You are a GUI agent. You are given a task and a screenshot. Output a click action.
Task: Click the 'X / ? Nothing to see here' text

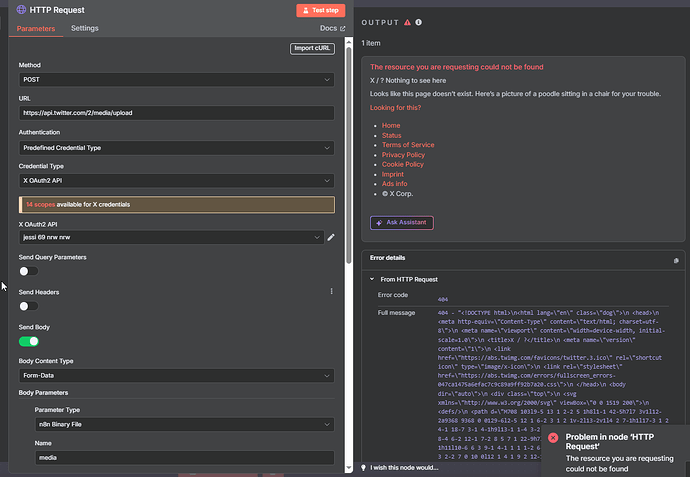pos(408,81)
